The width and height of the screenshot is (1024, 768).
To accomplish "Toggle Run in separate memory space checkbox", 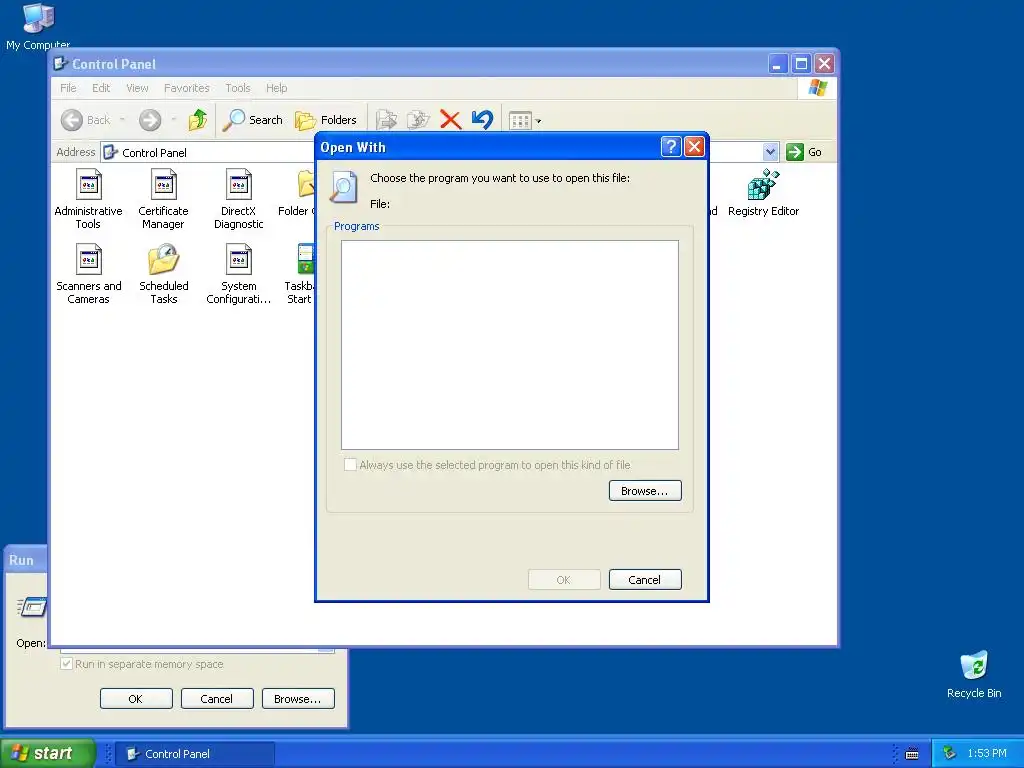I will coord(67,664).
